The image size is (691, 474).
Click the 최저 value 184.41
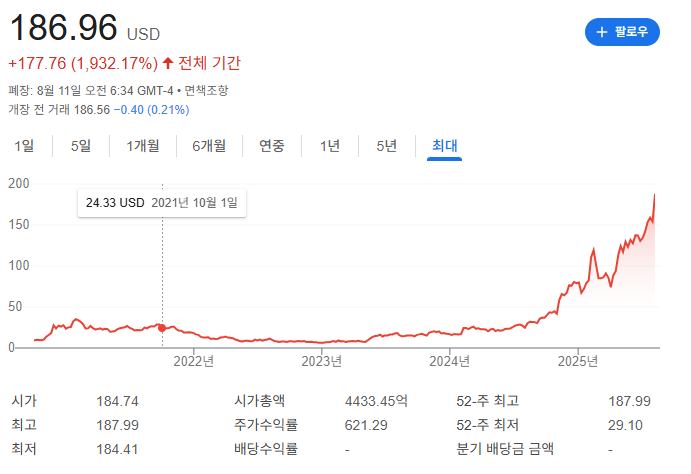point(117,449)
